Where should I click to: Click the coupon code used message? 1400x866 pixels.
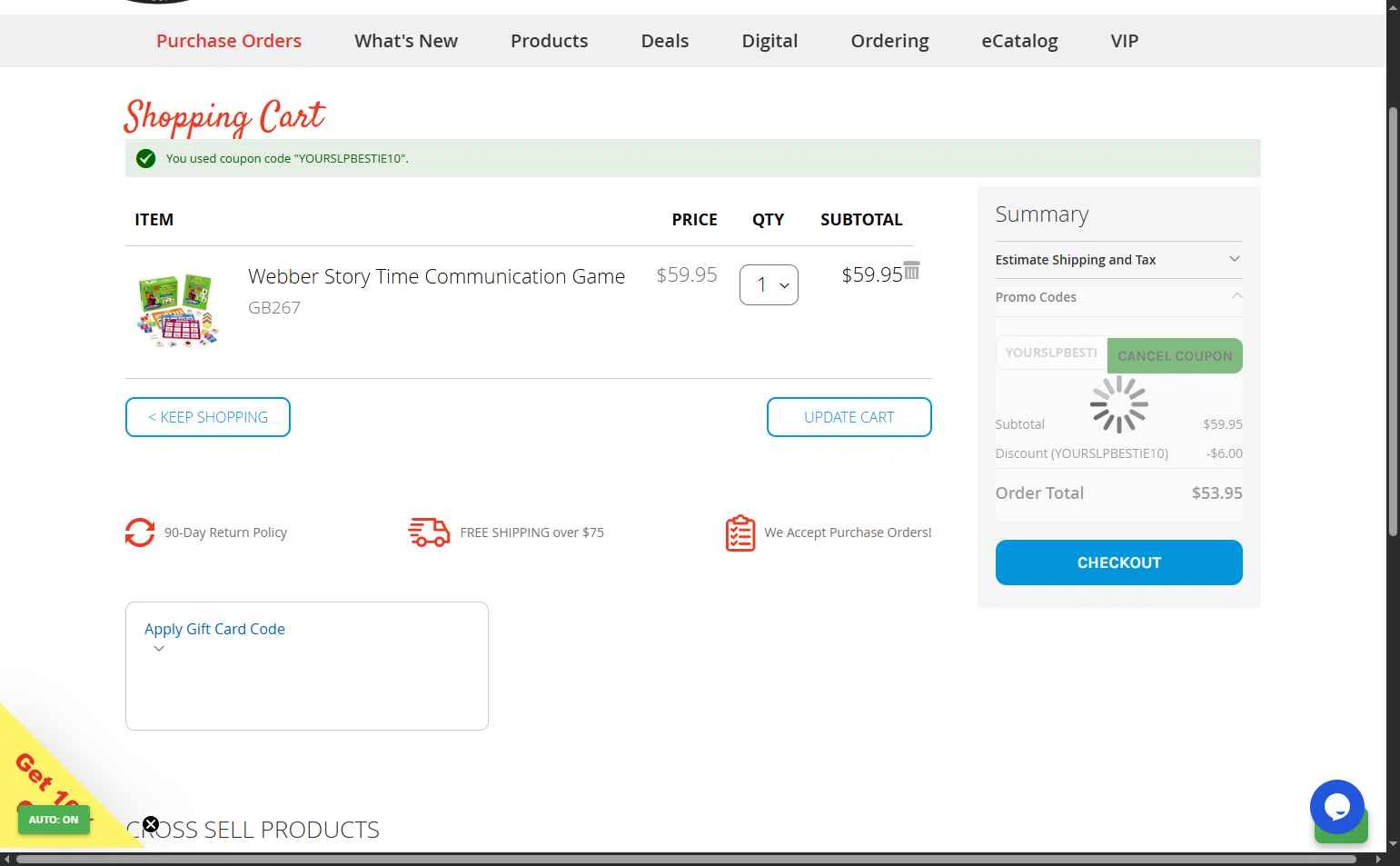(x=287, y=158)
